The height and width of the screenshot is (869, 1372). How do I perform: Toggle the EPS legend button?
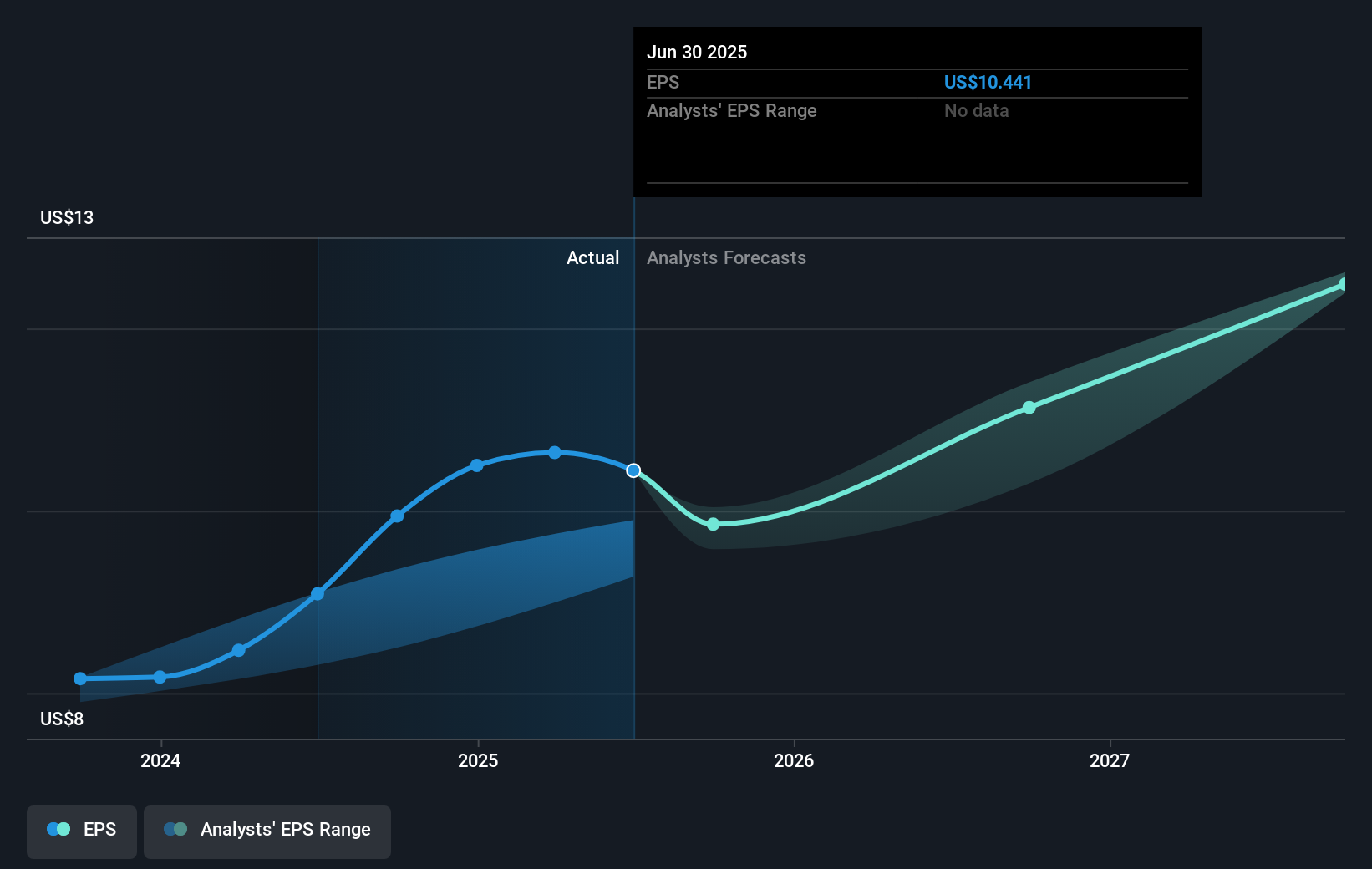(x=82, y=831)
